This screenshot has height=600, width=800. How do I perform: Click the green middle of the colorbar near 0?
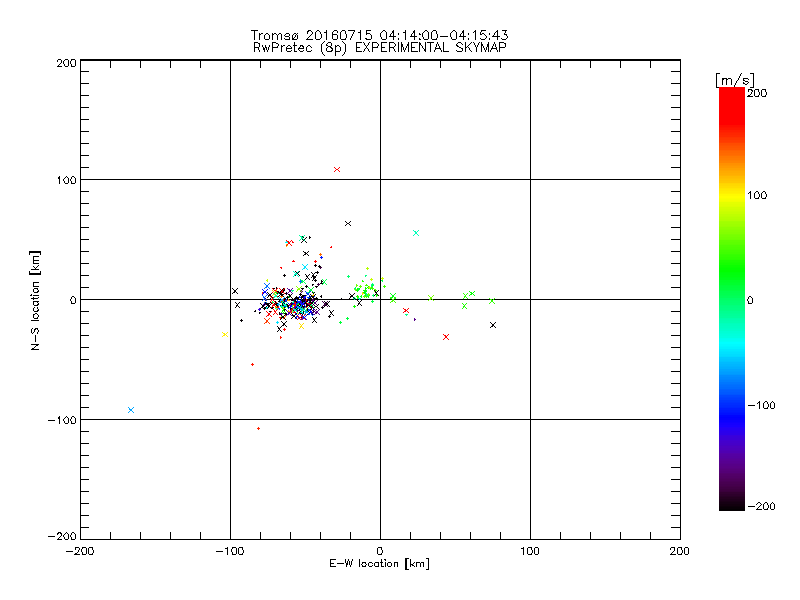click(731, 299)
